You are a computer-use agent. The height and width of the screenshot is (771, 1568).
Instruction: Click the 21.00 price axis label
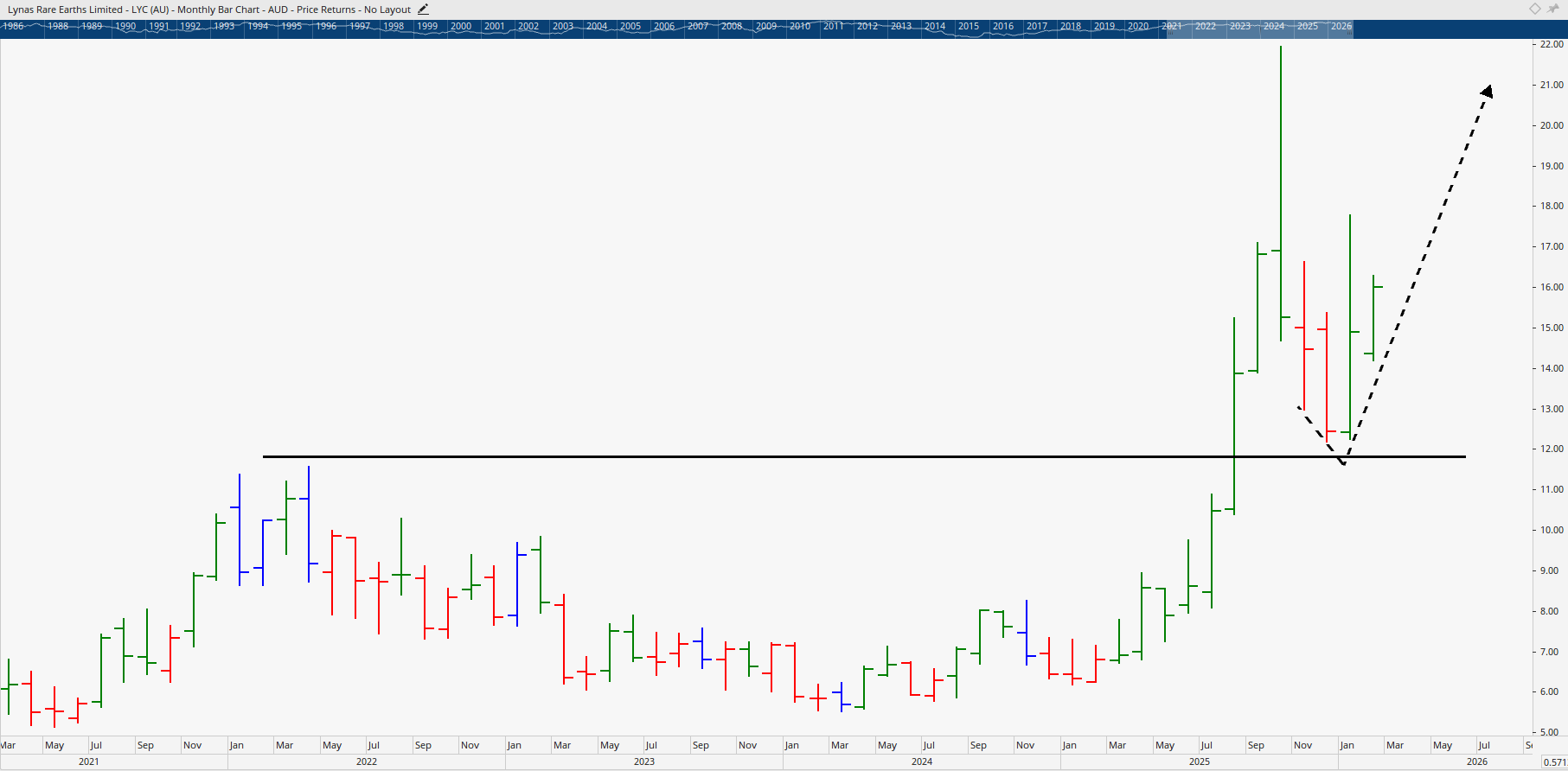tap(1552, 85)
